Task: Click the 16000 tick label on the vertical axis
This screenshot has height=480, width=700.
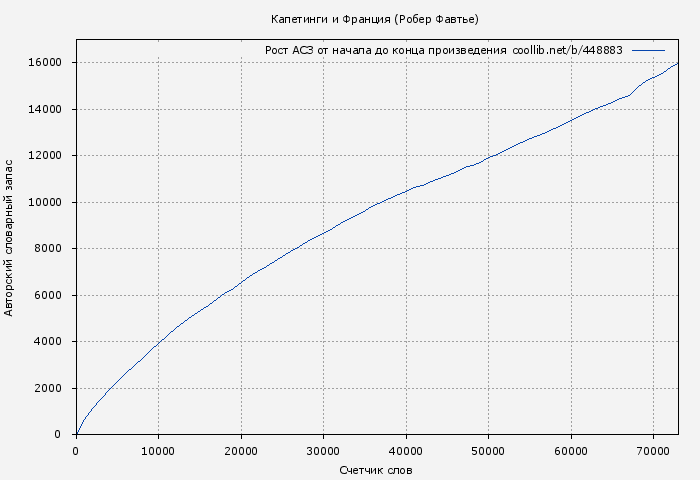Action: (x=46, y=63)
